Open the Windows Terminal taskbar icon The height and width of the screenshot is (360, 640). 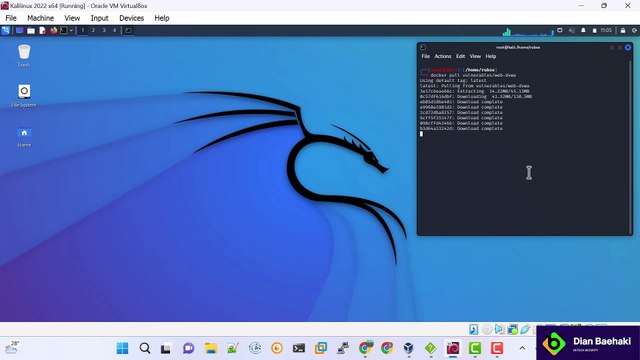click(299, 348)
